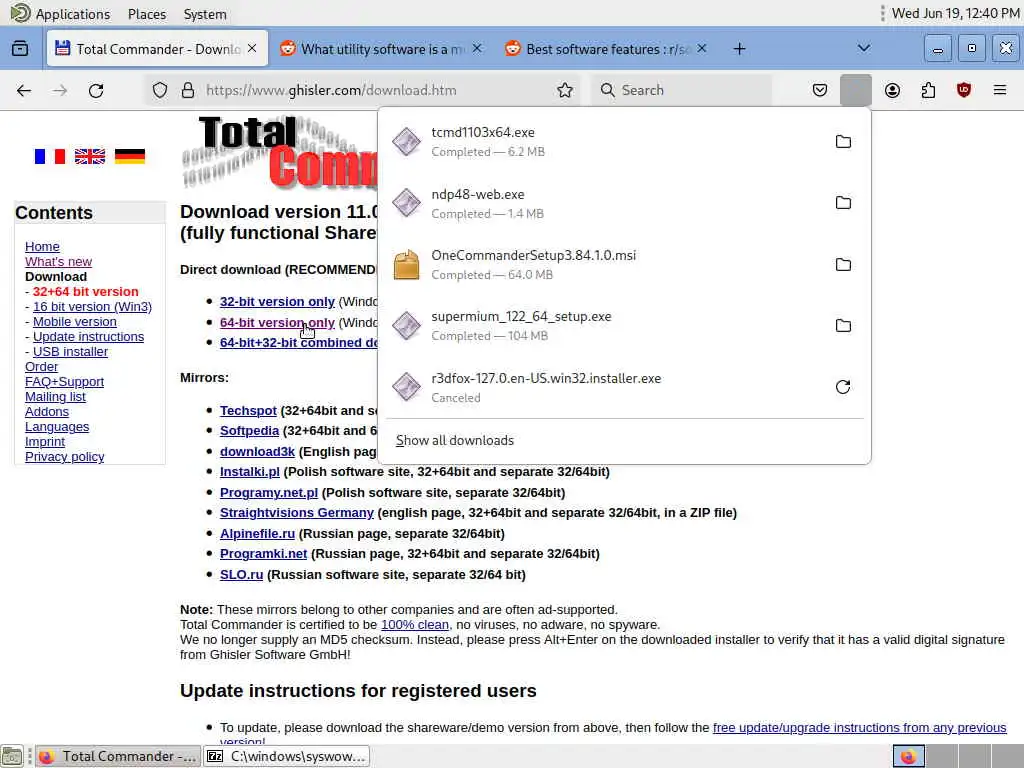Switch to C:\windows\syswow taskbar window
Viewport: 1024px width, 768px height.
(x=287, y=756)
